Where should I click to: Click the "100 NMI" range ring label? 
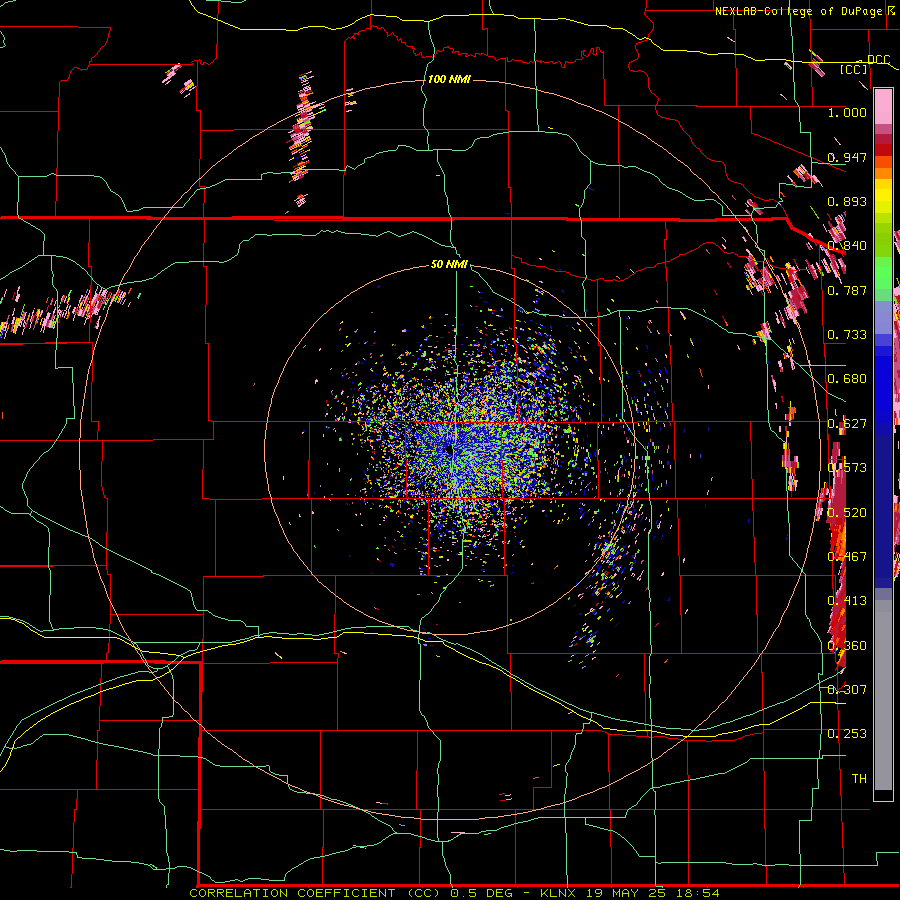[x=449, y=79]
